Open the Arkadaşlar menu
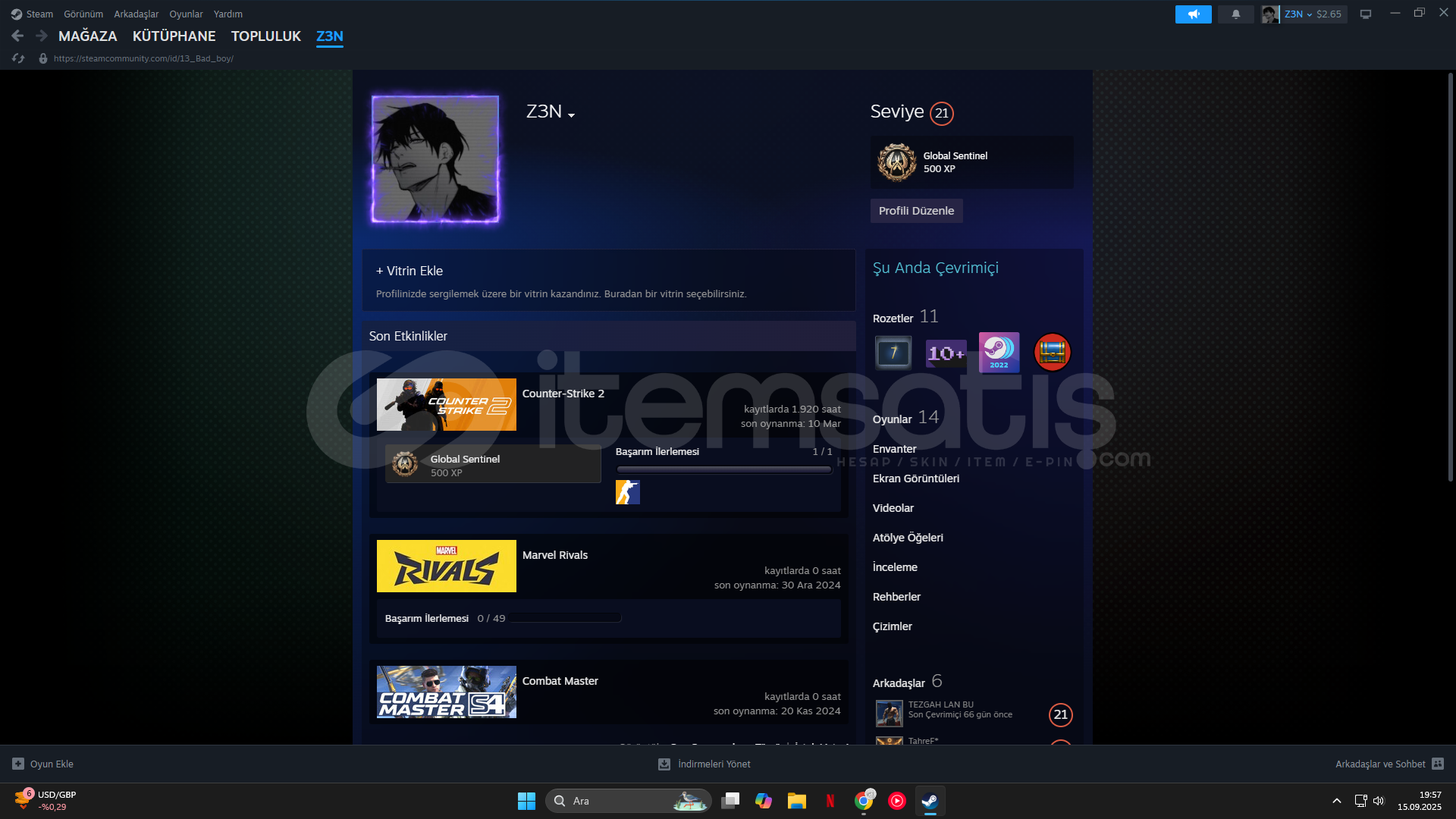This screenshot has width=1456, height=819. point(136,14)
